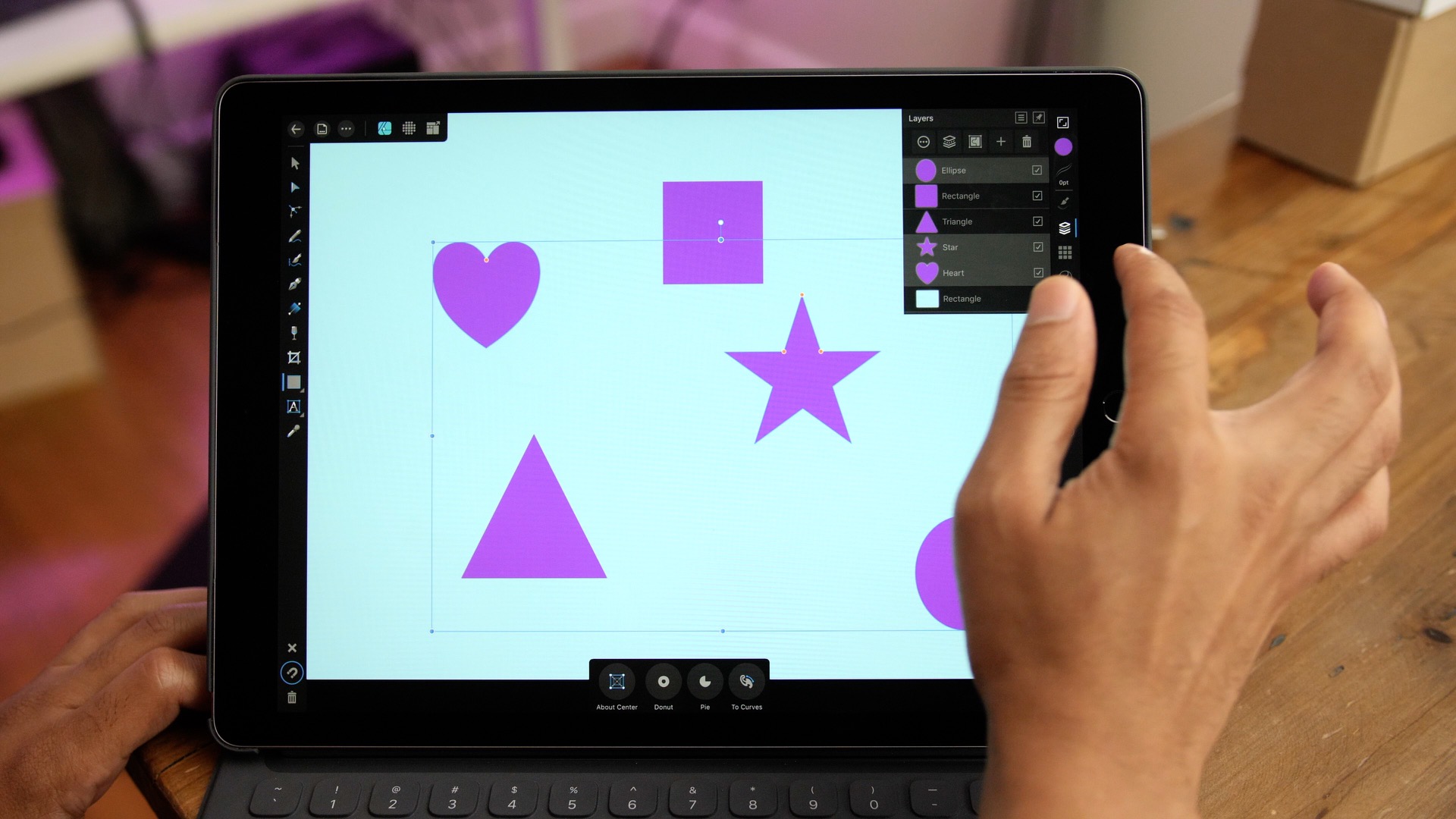Click the About Center button

click(617, 681)
